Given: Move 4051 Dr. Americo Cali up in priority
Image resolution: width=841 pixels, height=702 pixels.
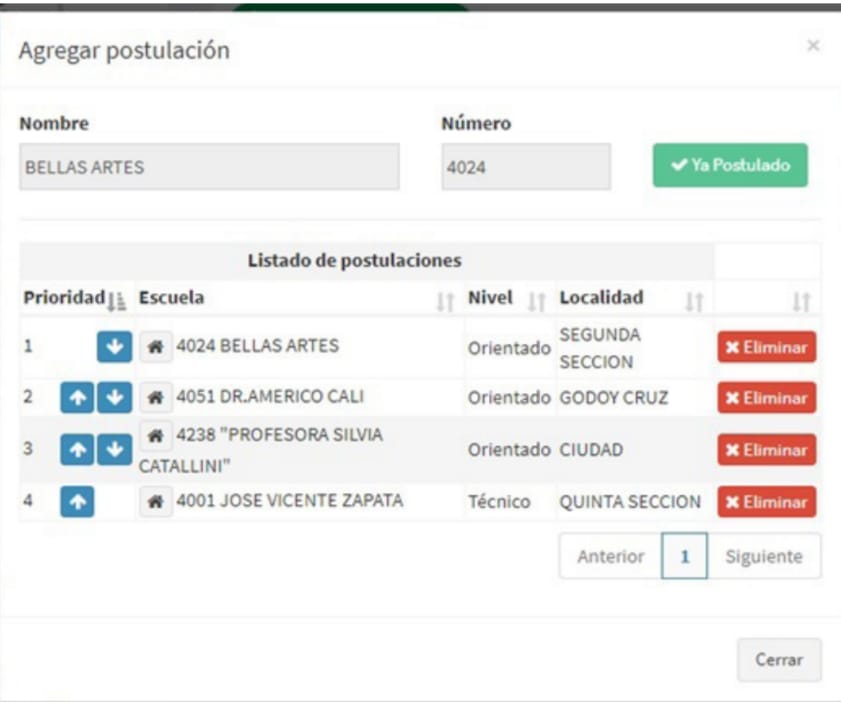Looking at the screenshot, I should pyautogui.click(x=77, y=398).
